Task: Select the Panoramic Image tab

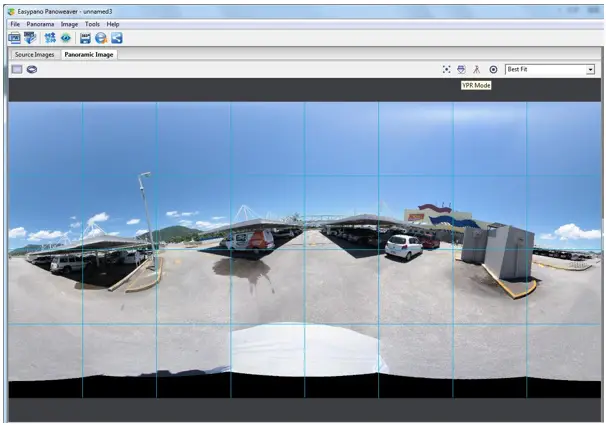Action: pos(89,54)
